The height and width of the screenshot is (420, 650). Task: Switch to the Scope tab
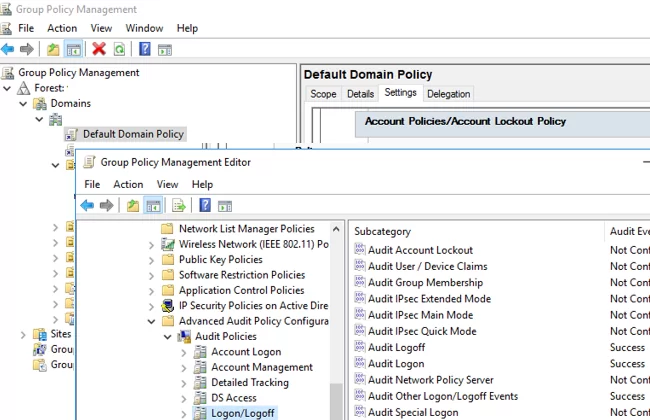323,94
